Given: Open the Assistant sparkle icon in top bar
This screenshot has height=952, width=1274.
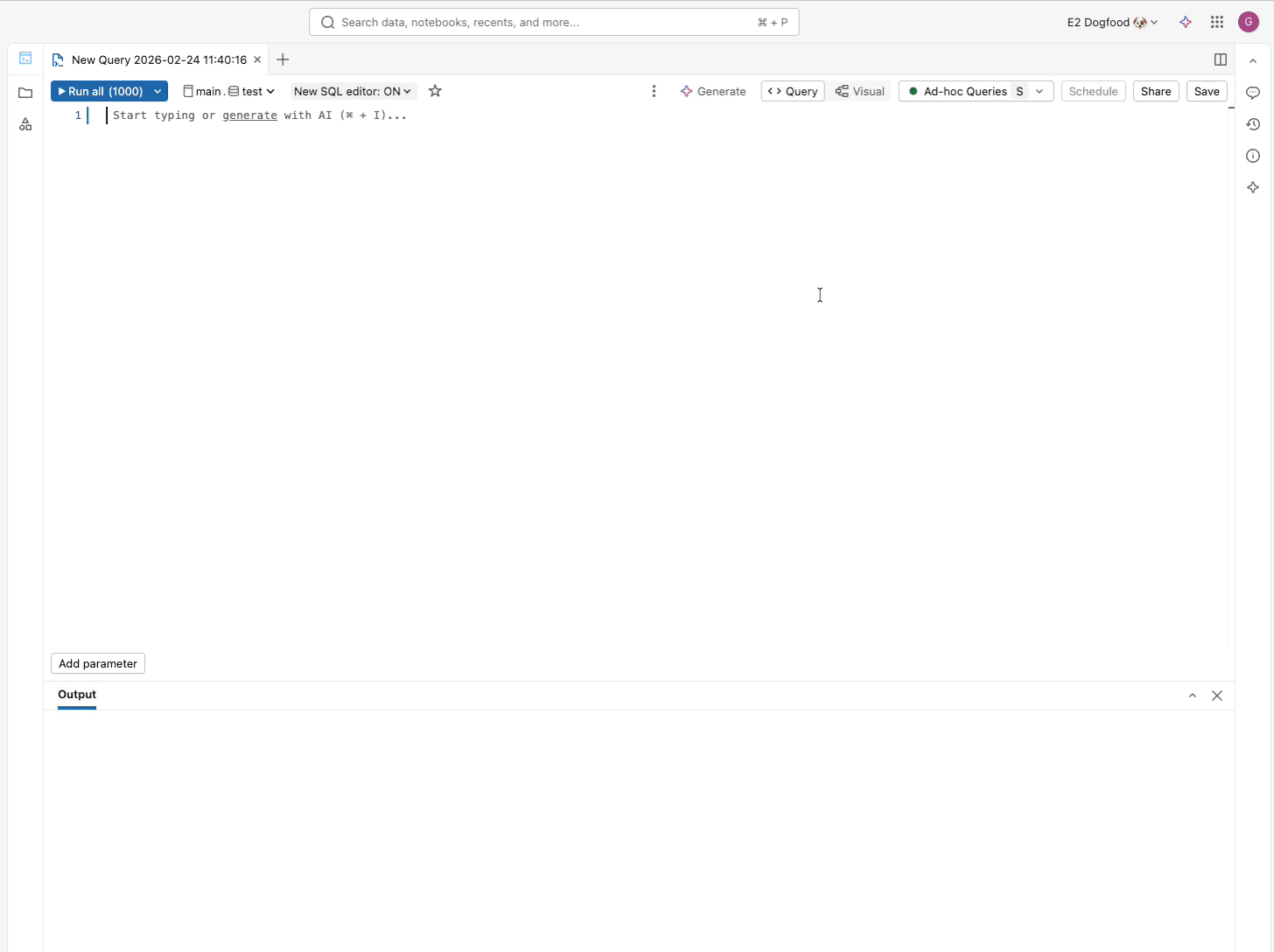Looking at the screenshot, I should pos(1186,22).
